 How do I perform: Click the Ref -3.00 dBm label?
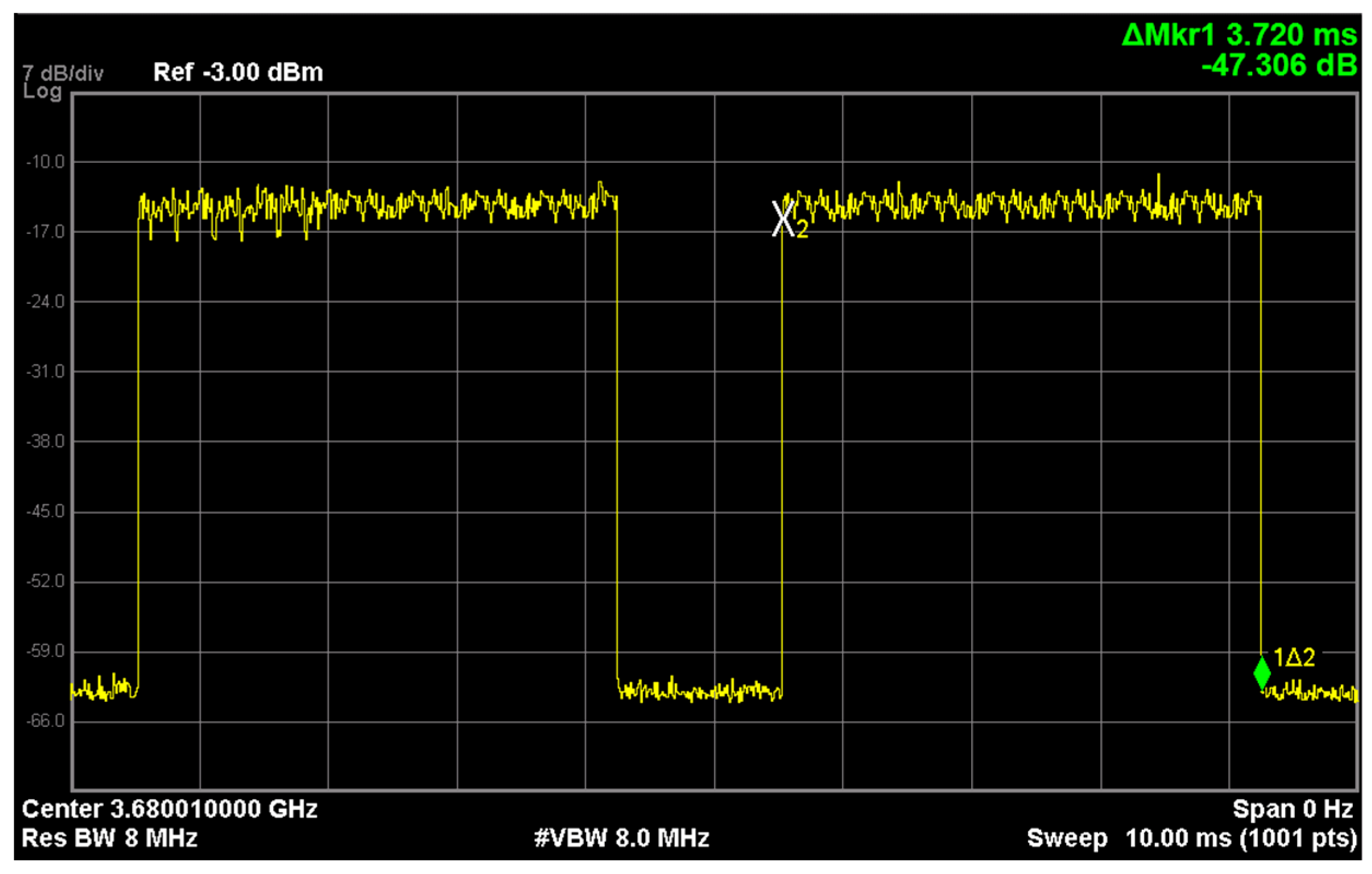(x=237, y=72)
